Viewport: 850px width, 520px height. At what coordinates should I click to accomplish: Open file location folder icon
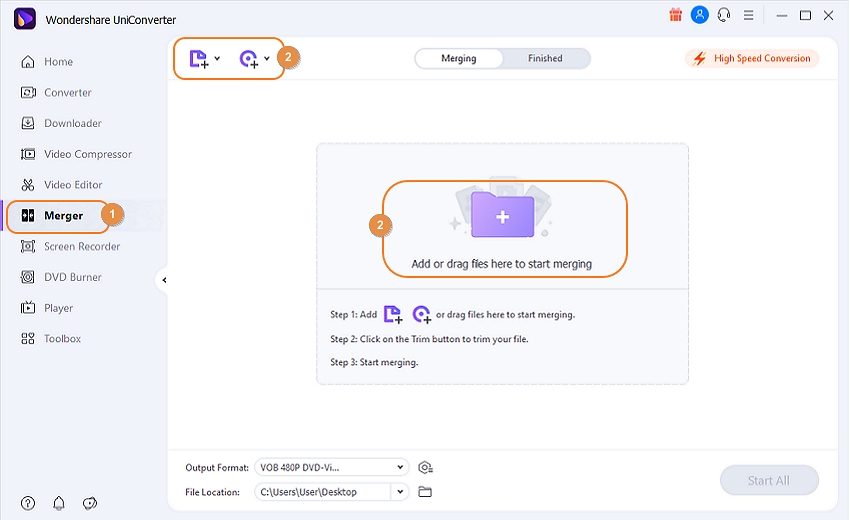pos(425,492)
